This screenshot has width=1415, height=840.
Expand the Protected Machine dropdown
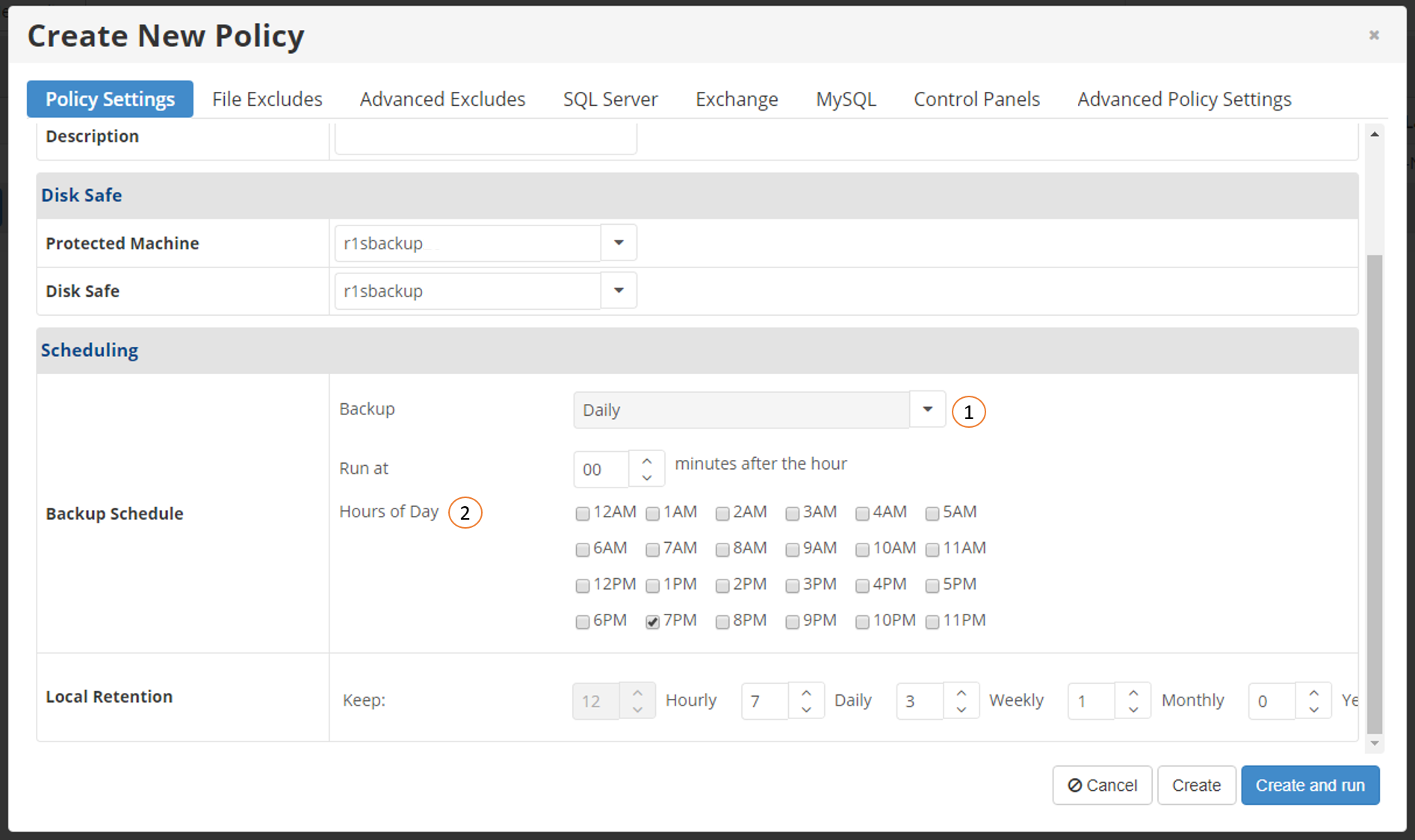point(619,243)
